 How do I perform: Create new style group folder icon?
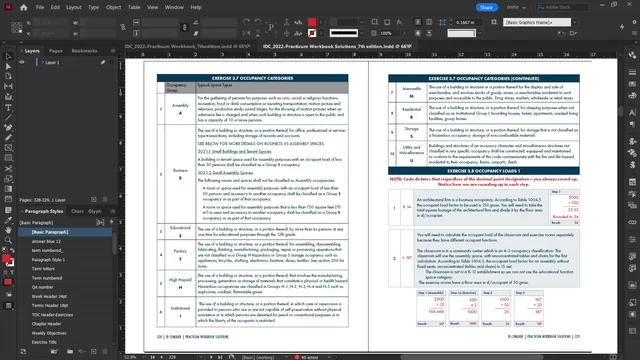coord(70,351)
